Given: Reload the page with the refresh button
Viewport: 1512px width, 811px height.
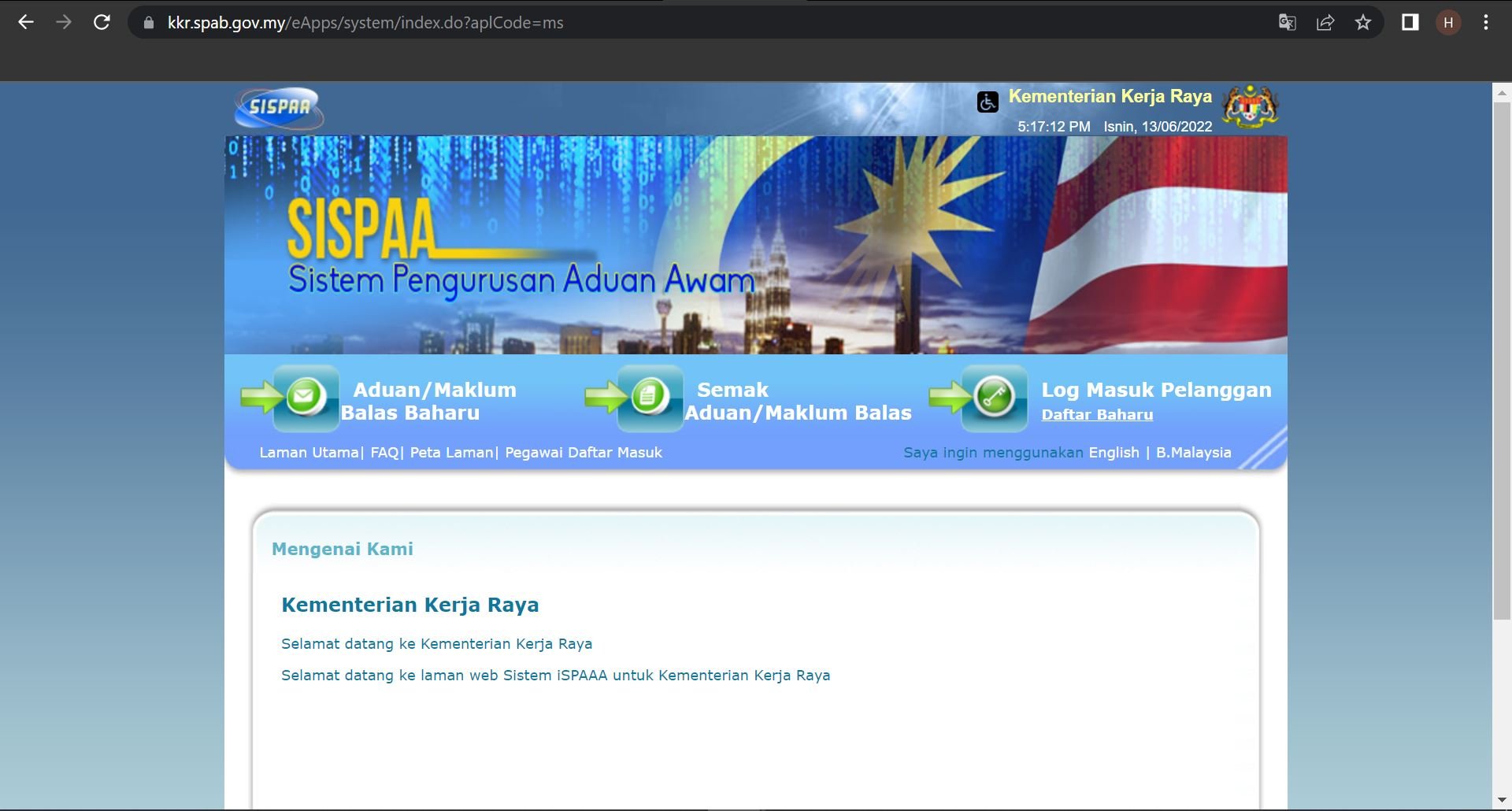Looking at the screenshot, I should [x=102, y=23].
